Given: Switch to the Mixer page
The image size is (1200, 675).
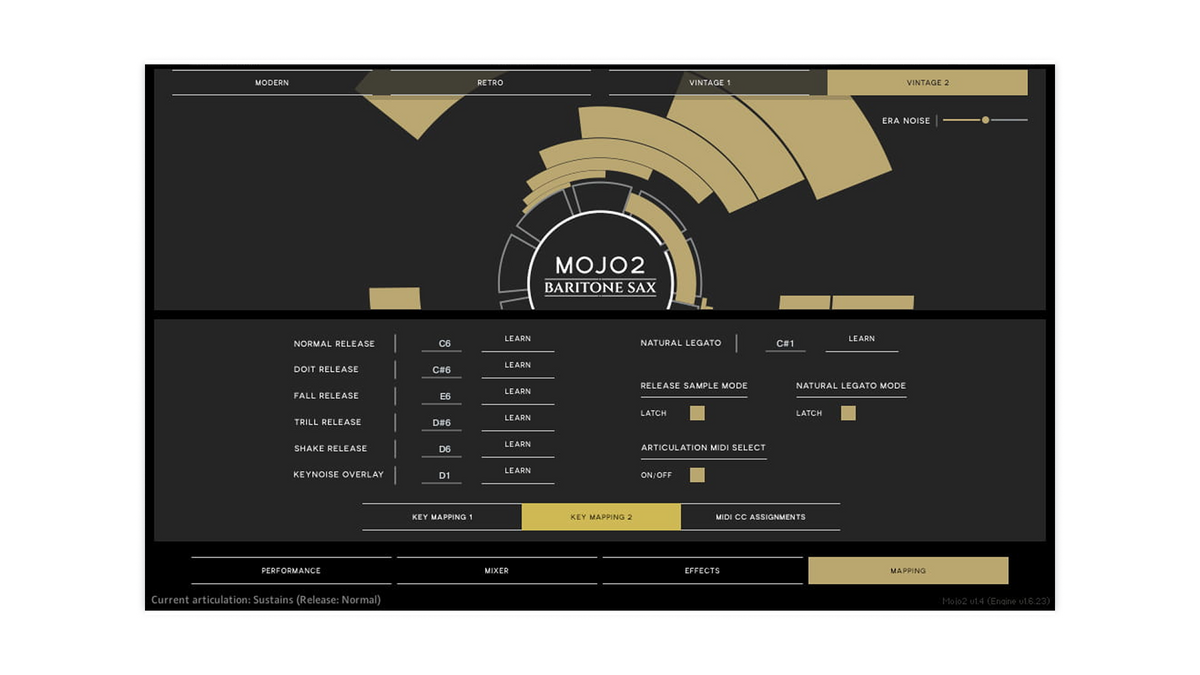Looking at the screenshot, I should click(497, 571).
